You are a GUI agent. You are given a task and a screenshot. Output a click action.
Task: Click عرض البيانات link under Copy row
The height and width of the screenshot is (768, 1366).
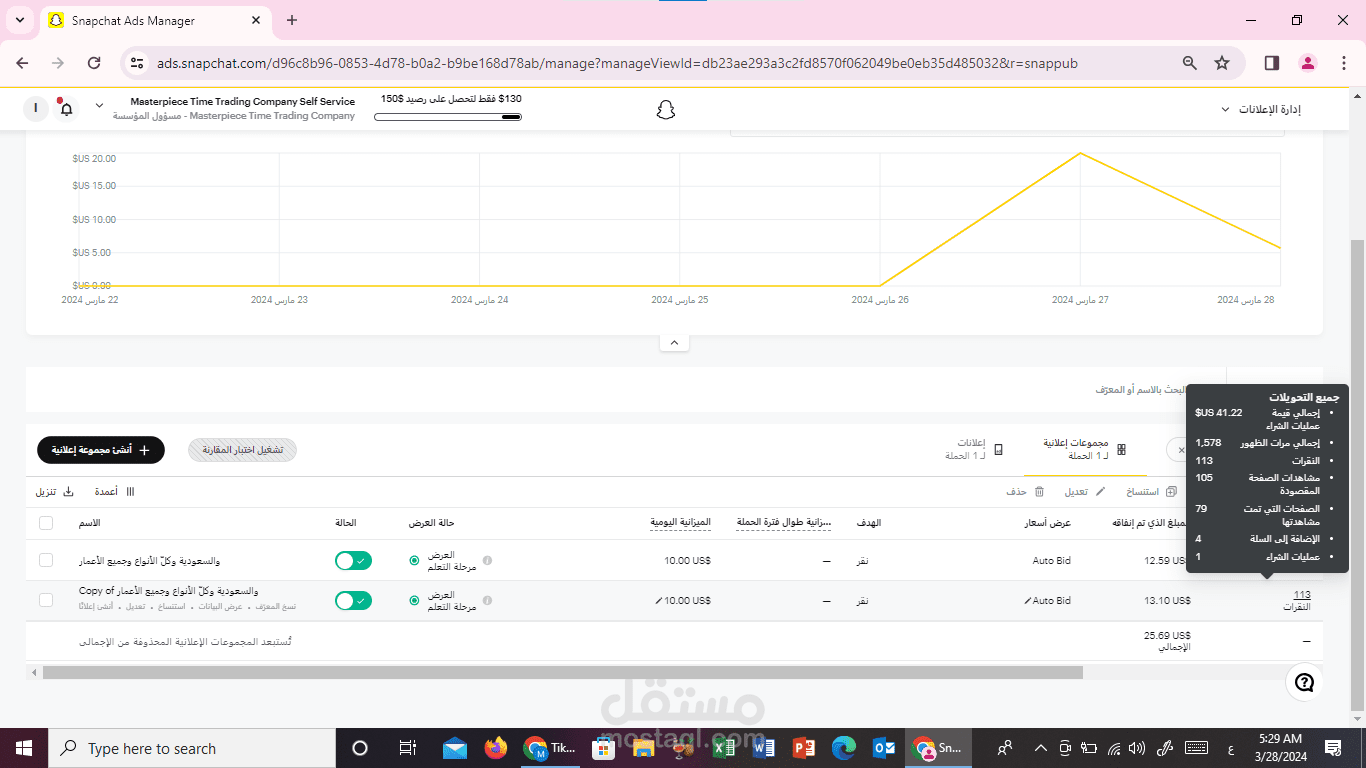[x=219, y=607]
